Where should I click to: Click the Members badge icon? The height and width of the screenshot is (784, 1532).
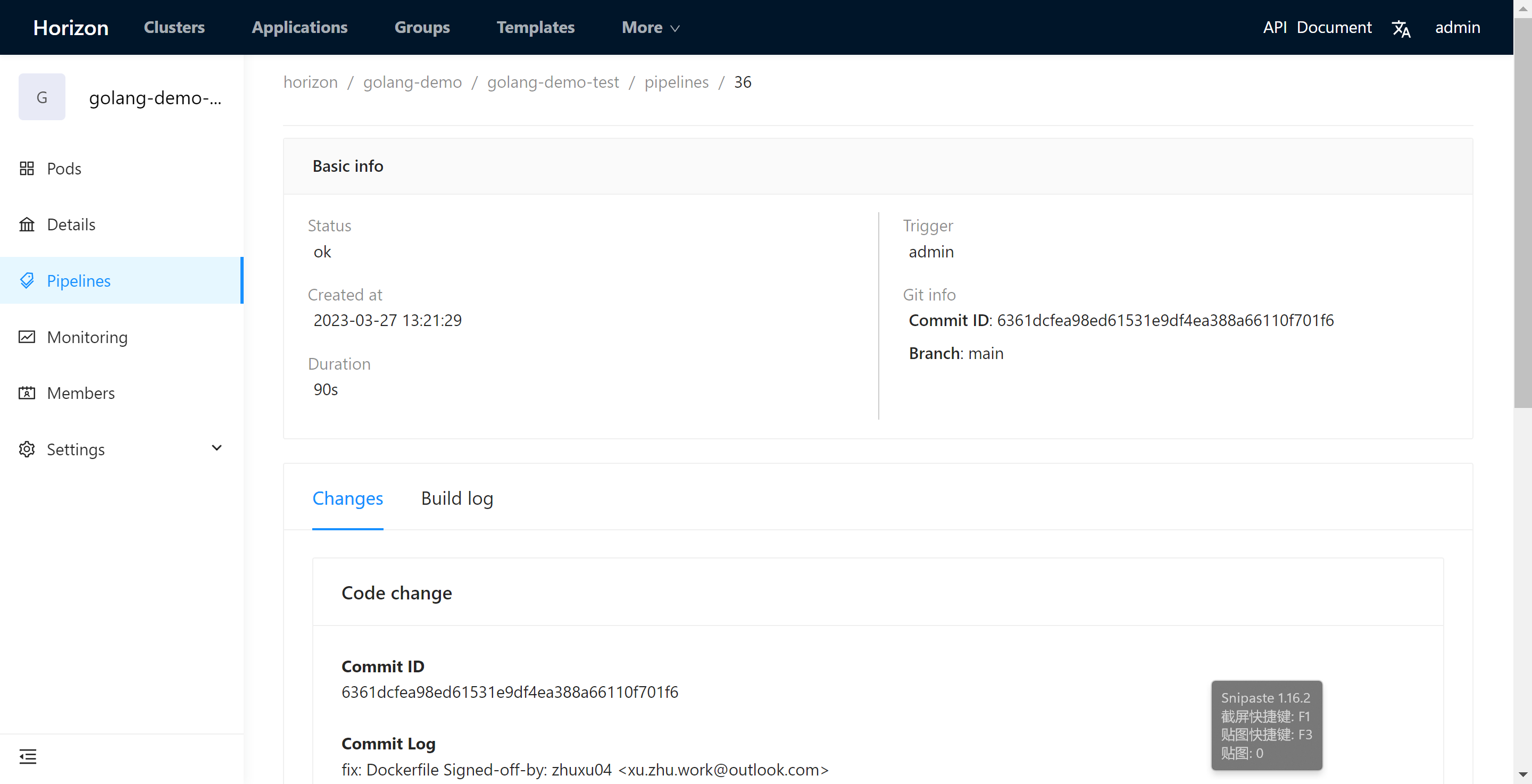(x=27, y=393)
